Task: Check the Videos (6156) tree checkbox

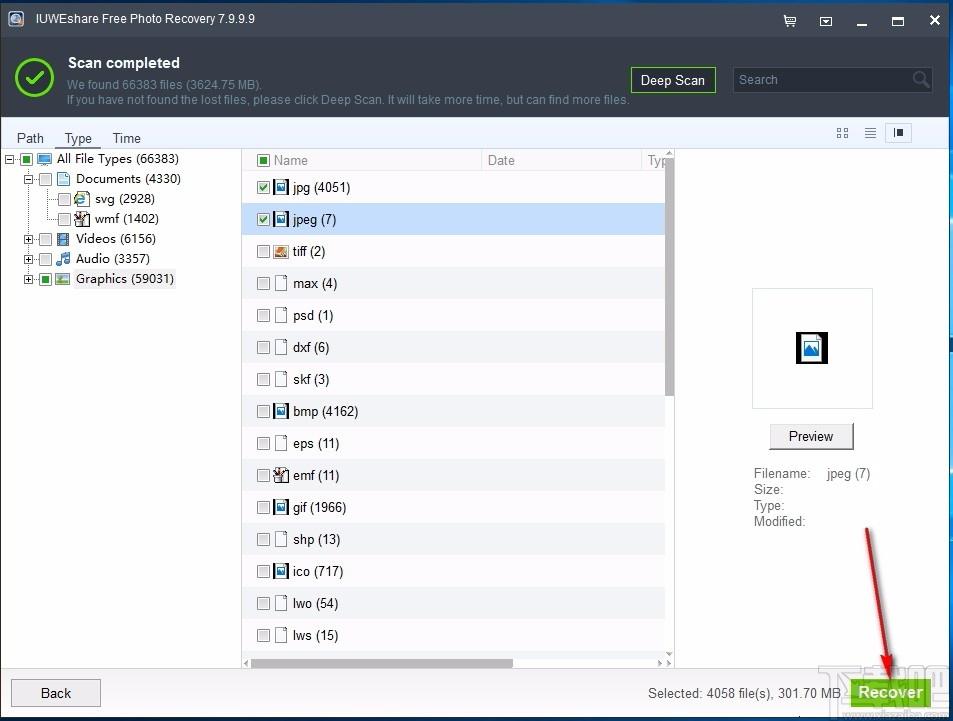Action: click(x=46, y=239)
